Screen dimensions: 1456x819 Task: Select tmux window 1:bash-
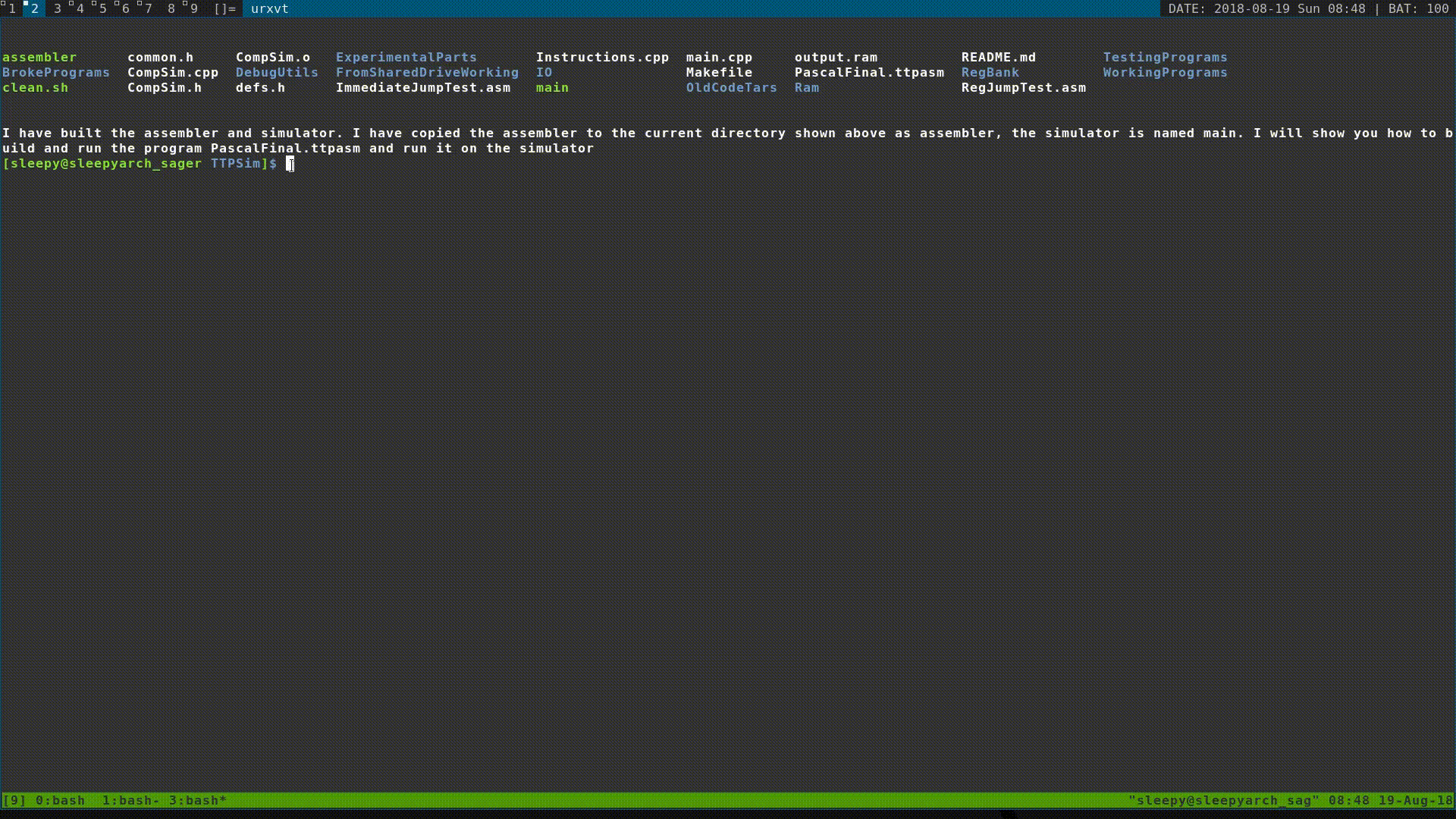tap(130, 800)
